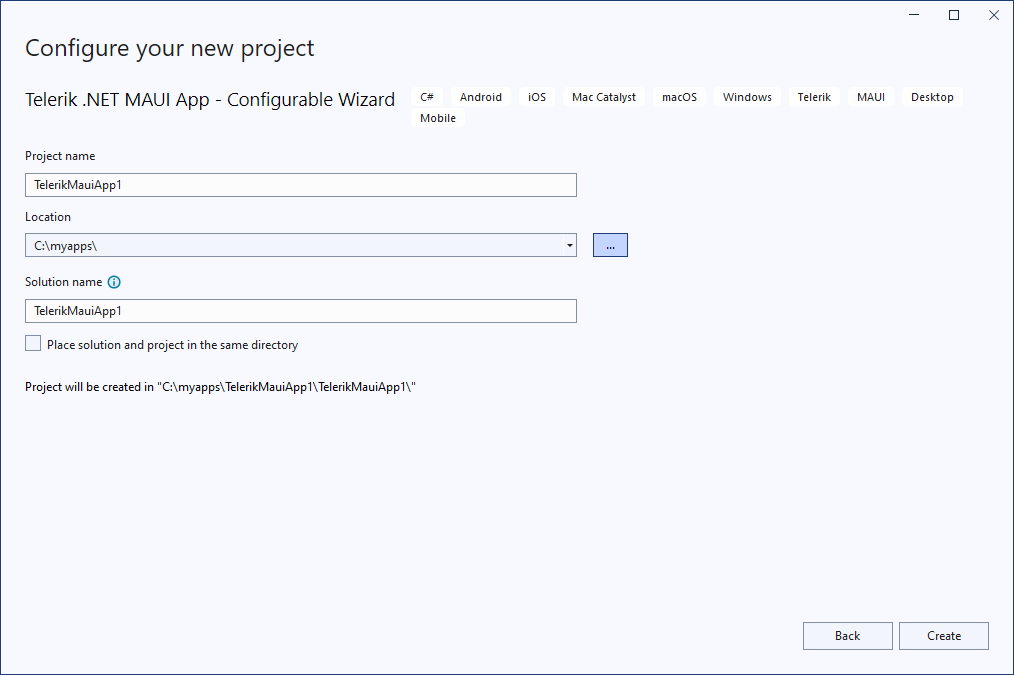Select the Mobile tag
The height and width of the screenshot is (675, 1014).
pos(438,117)
